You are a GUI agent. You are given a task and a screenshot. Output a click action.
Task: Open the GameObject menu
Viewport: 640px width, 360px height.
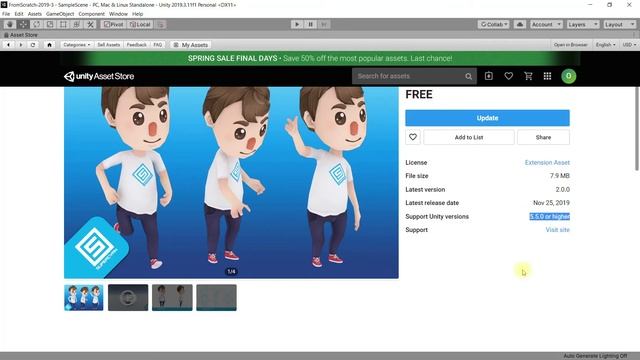pos(60,14)
